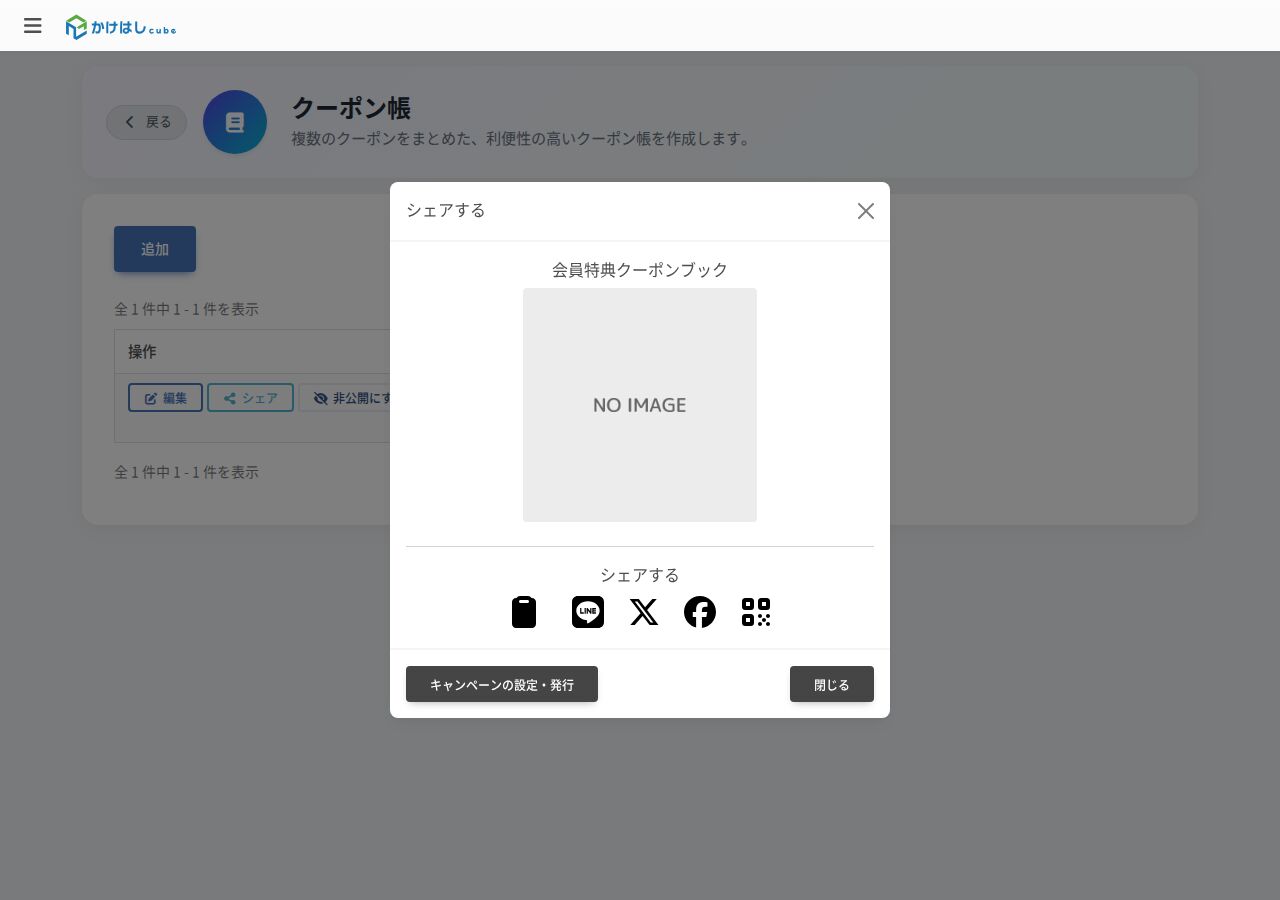Viewport: 1280px width, 900px height.
Task: Close the share dialog with the X
Action: [866, 211]
